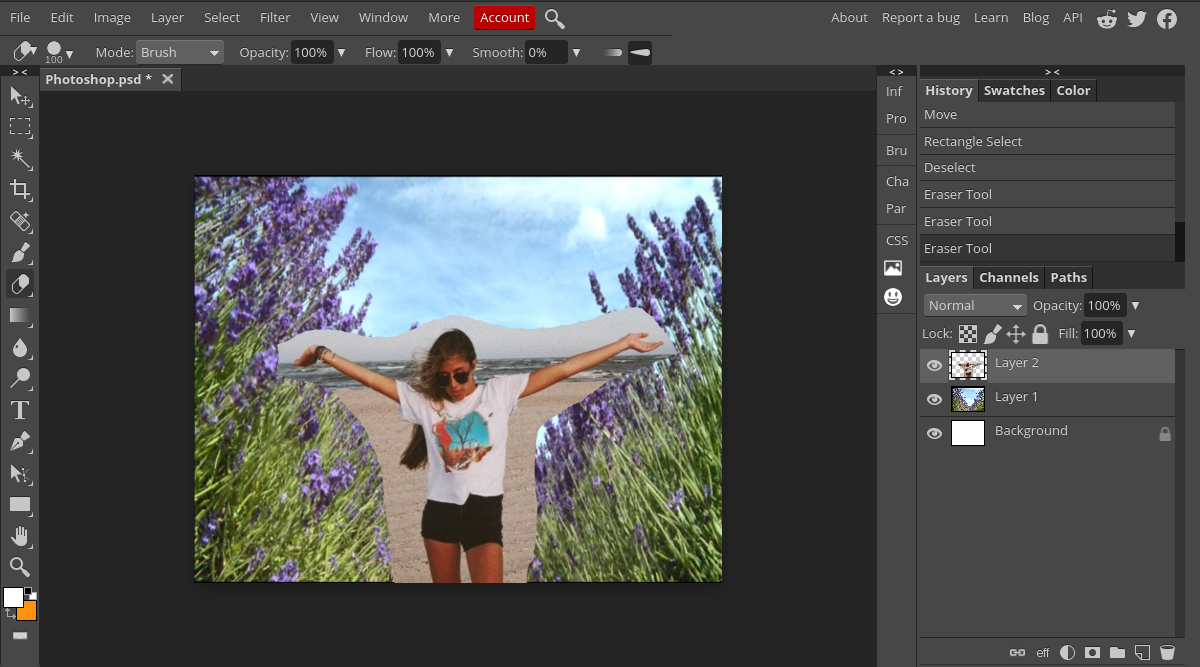The width and height of the screenshot is (1200, 667).
Task: Open layer effects with eff button
Action: (1042, 653)
